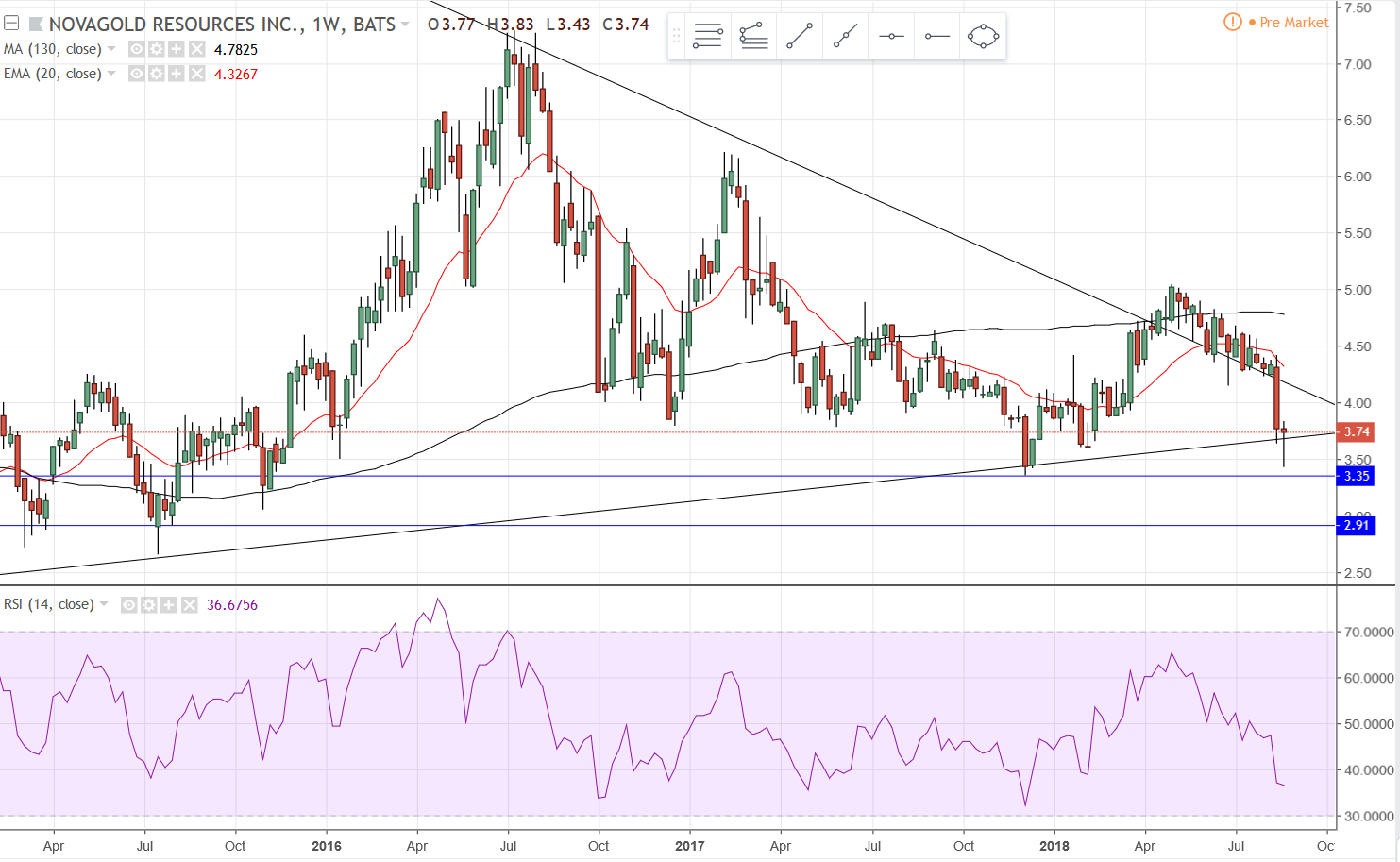This screenshot has height=862, width=1400.
Task: Open settings for MA (130, close) indicator
Action: point(157,49)
